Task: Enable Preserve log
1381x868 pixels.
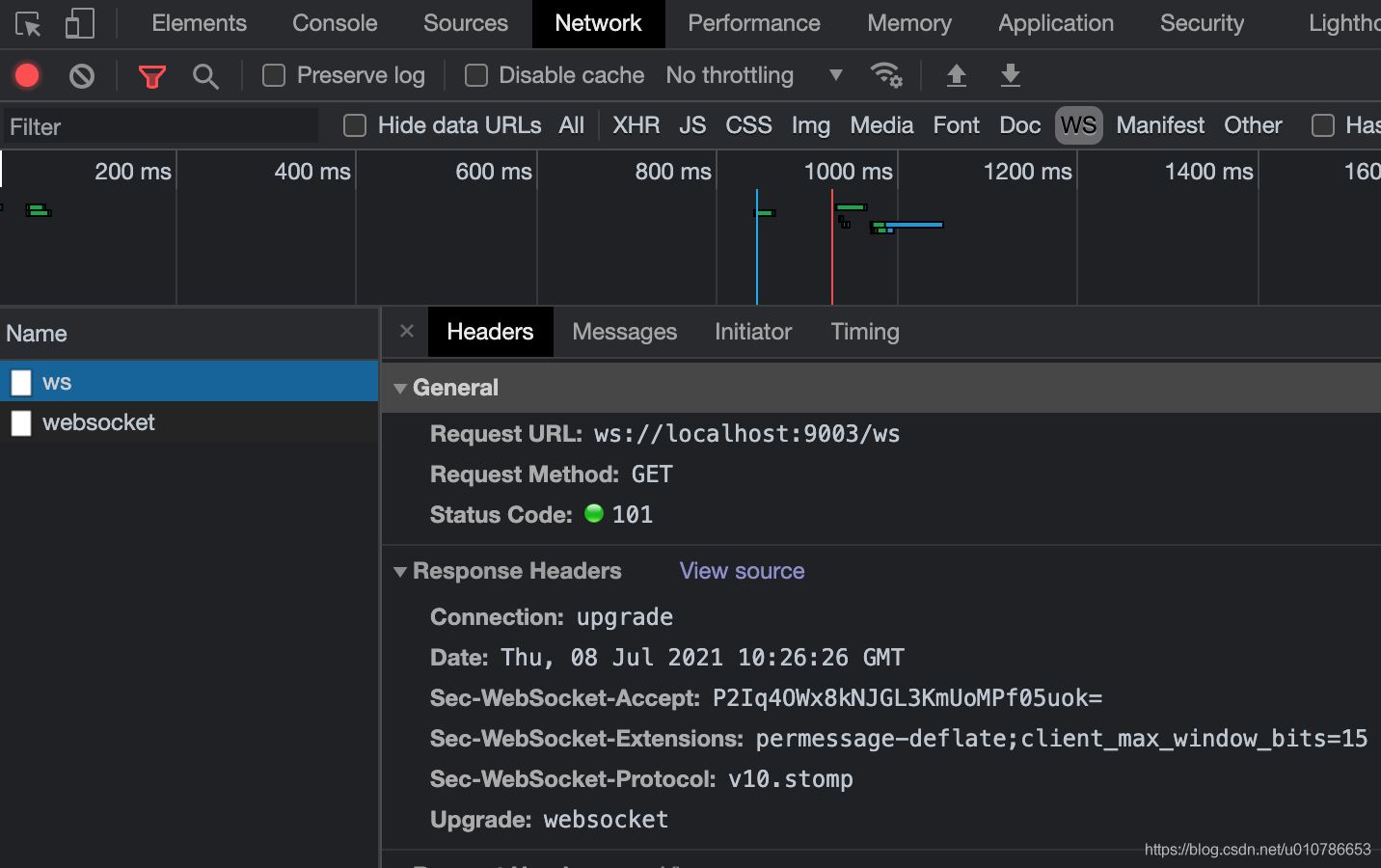Action: [273, 74]
